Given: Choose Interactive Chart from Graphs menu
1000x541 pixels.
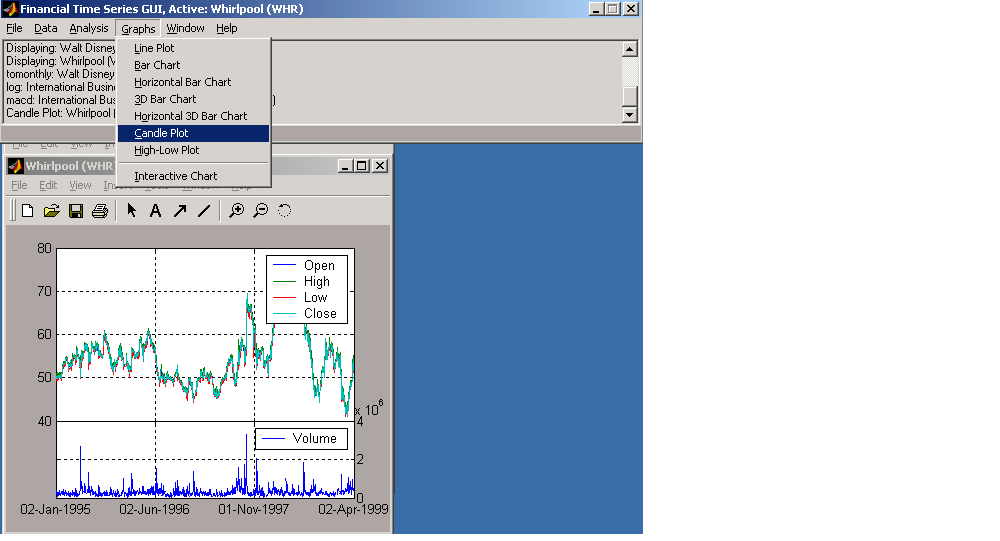Looking at the screenshot, I should tap(193, 176).
